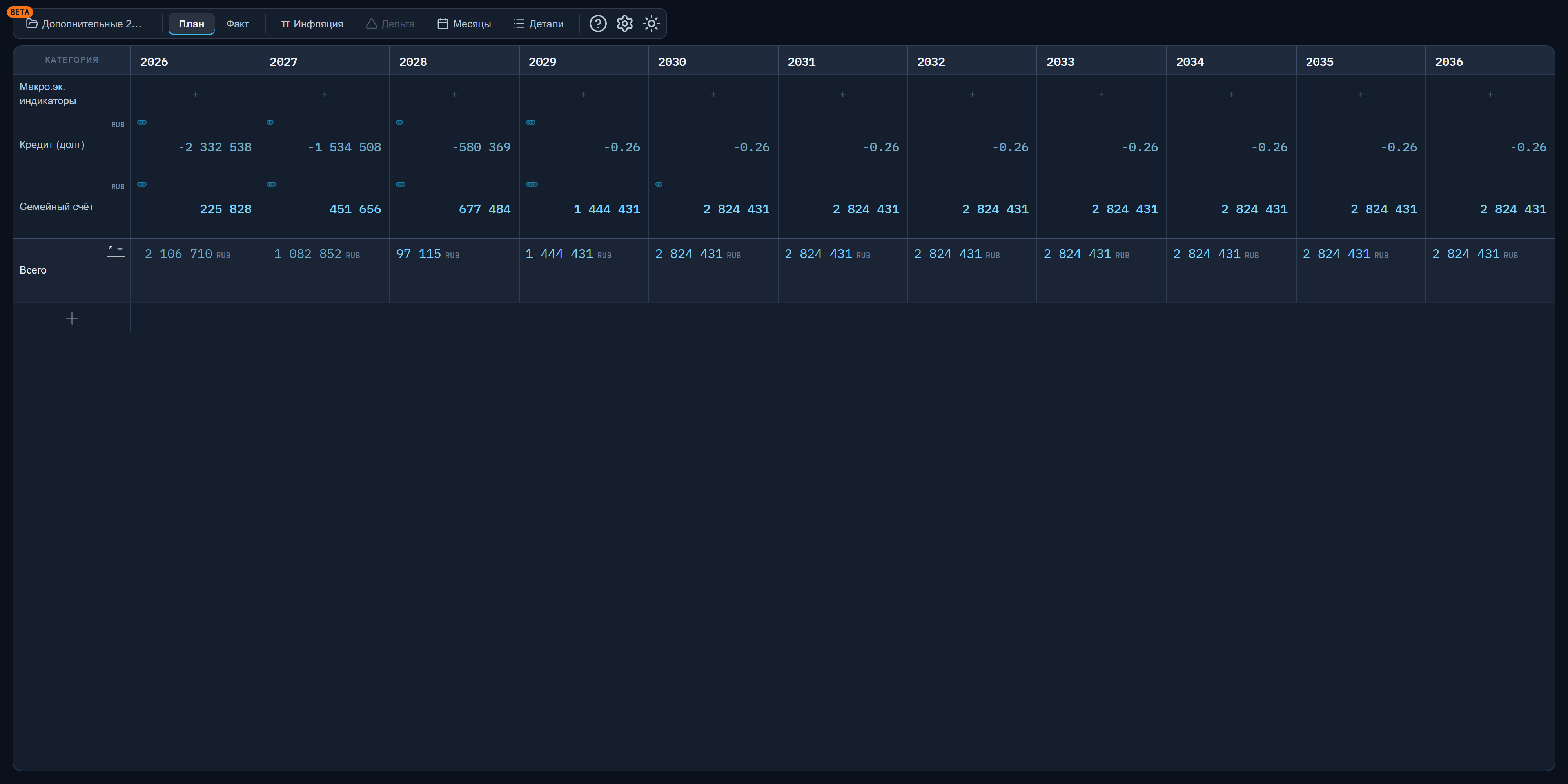Add macro indicator for 2026
The height and width of the screenshot is (784, 1568).
click(195, 94)
